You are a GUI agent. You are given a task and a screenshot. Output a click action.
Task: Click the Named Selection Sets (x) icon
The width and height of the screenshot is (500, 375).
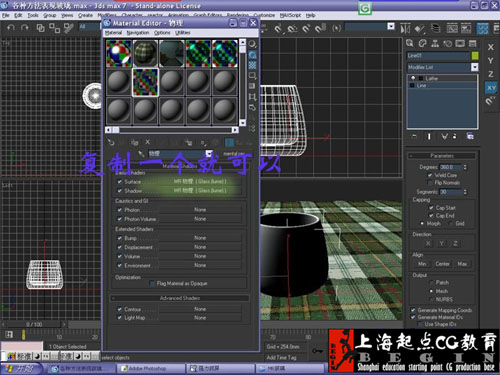click(x=336, y=28)
